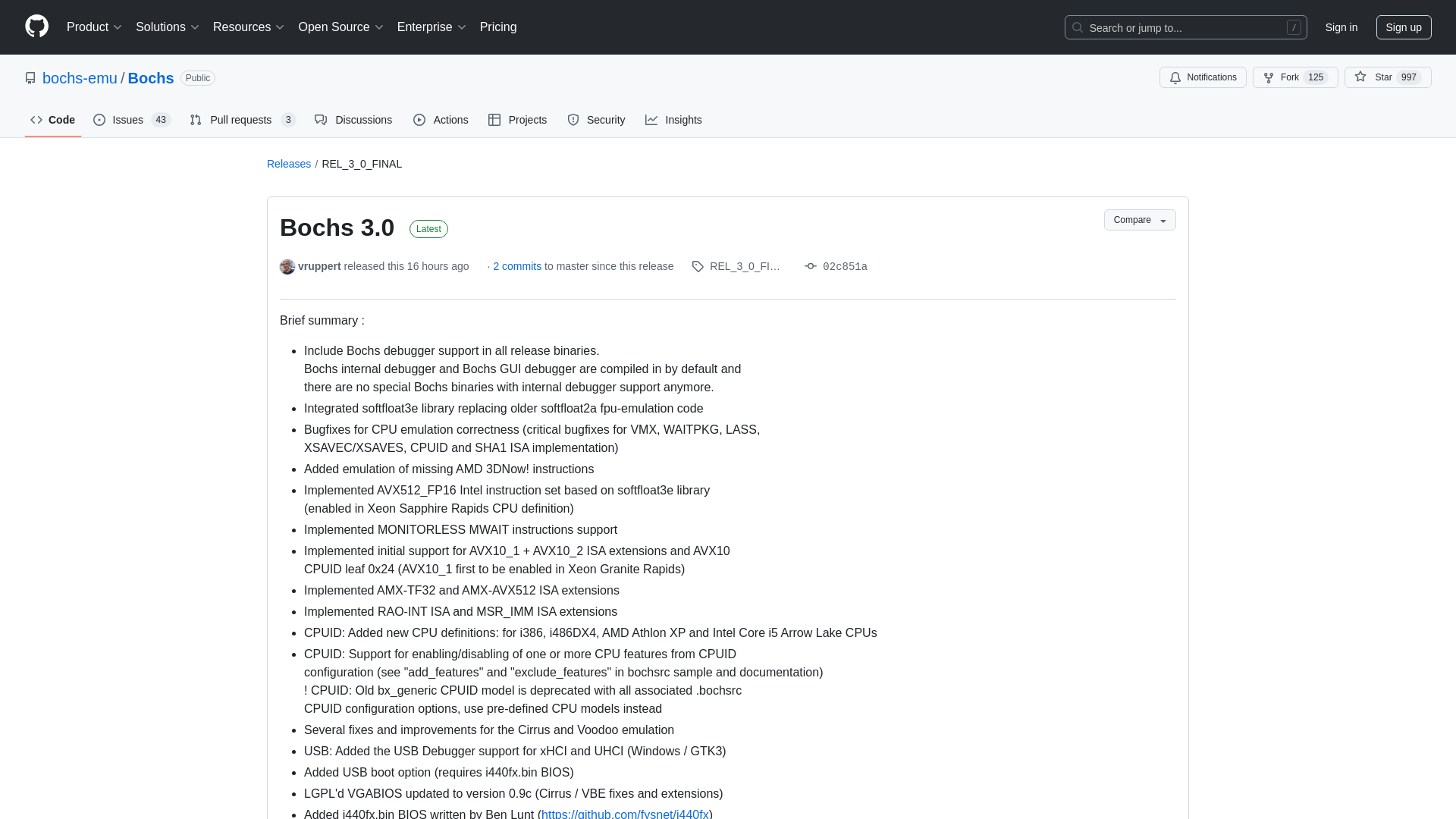The image size is (1456, 819).
Task: Click the star icon
Action: [x=1360, y=77]
